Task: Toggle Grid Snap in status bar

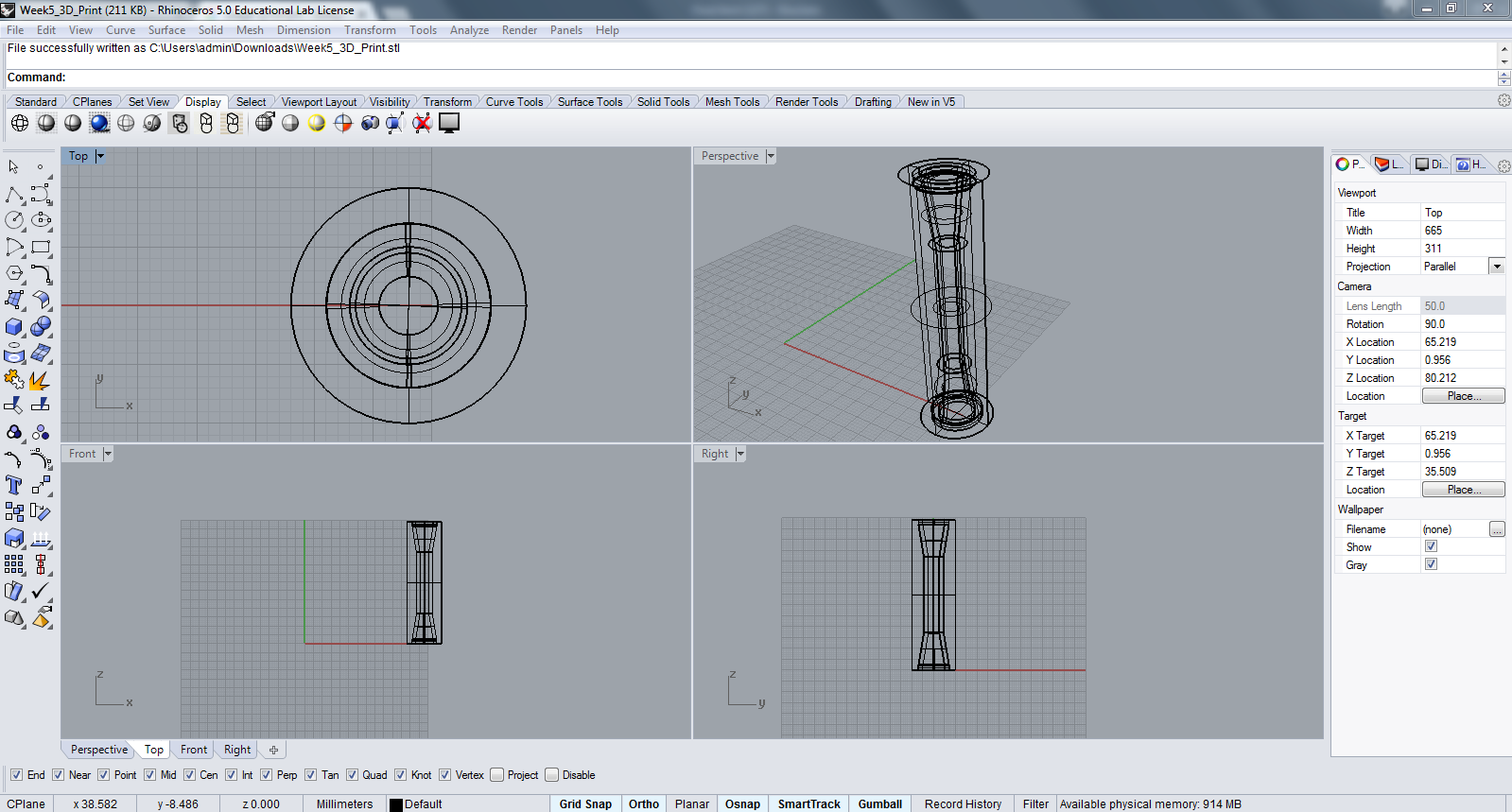Action: click(585, 804)
